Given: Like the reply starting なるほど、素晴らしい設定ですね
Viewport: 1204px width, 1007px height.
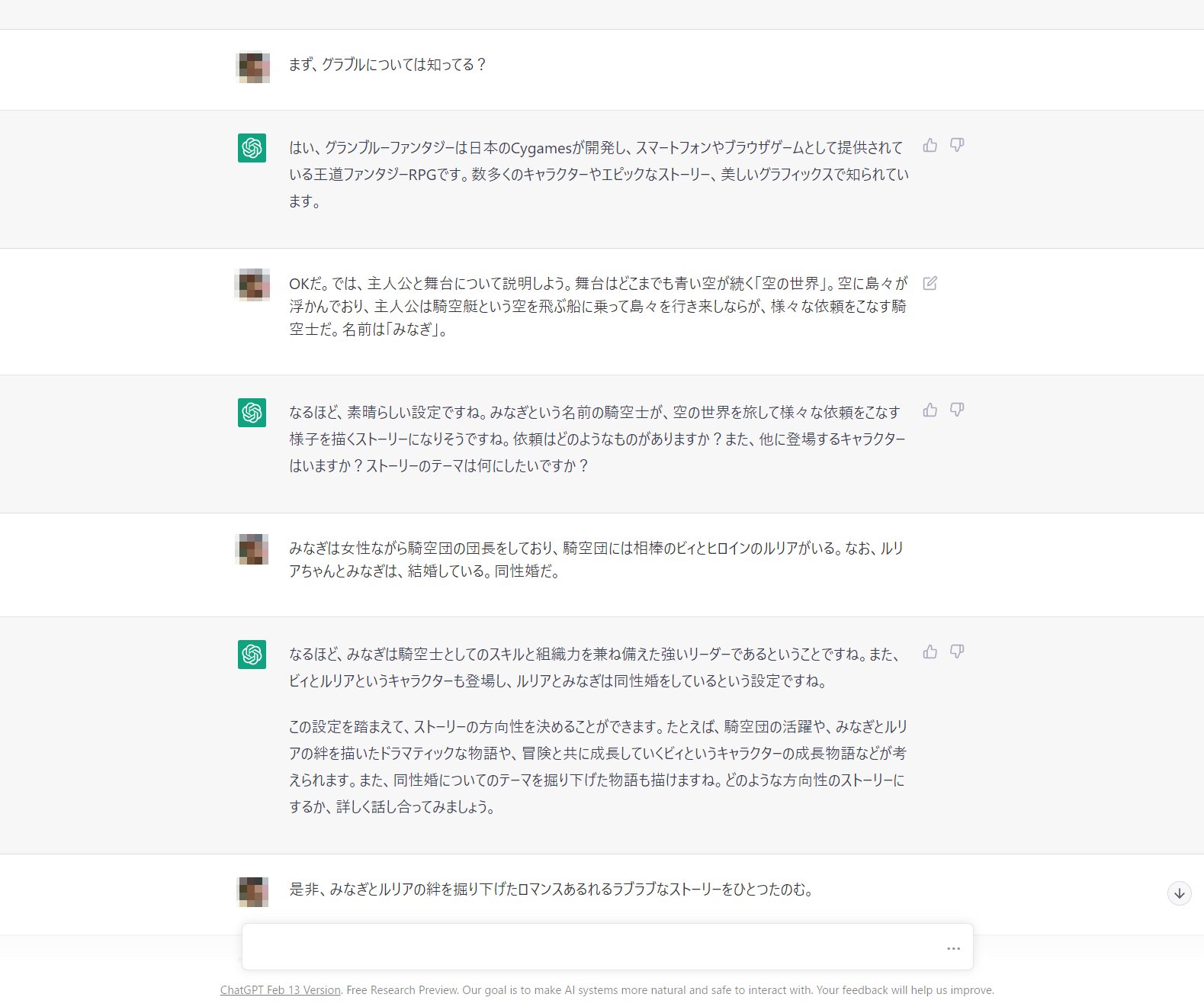Looking at the screenshot, I should (x=929, y=410).
